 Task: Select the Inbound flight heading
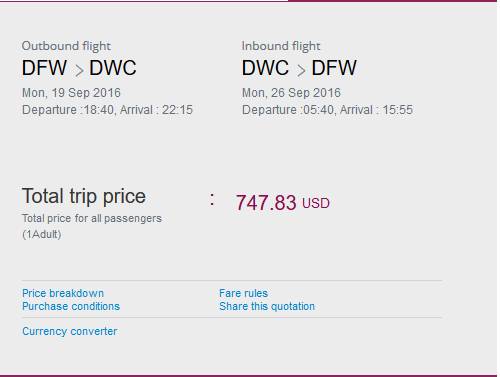pyautogui.click(x=281, y=46)
